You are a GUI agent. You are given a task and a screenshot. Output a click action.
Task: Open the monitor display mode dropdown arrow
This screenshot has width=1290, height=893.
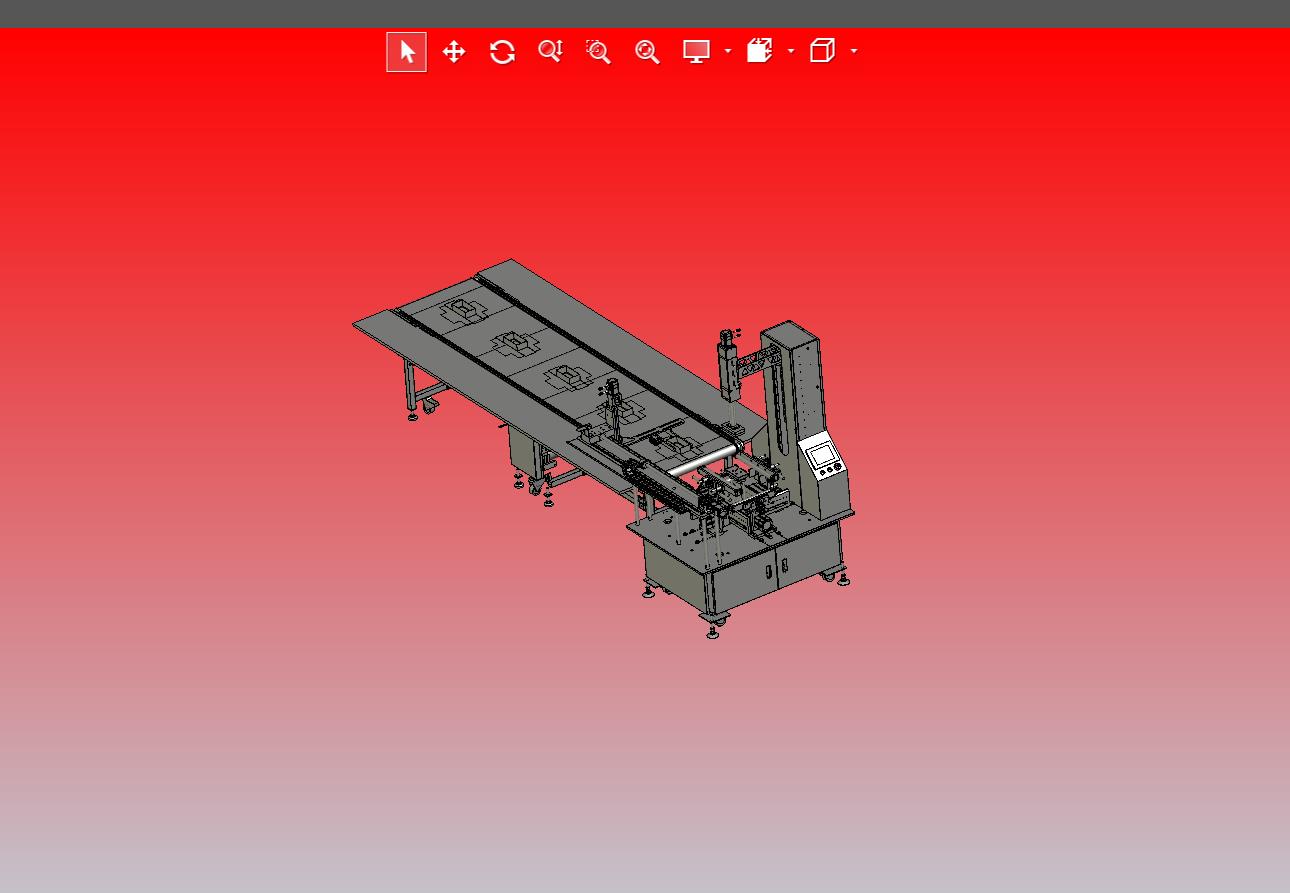point(728,51)
